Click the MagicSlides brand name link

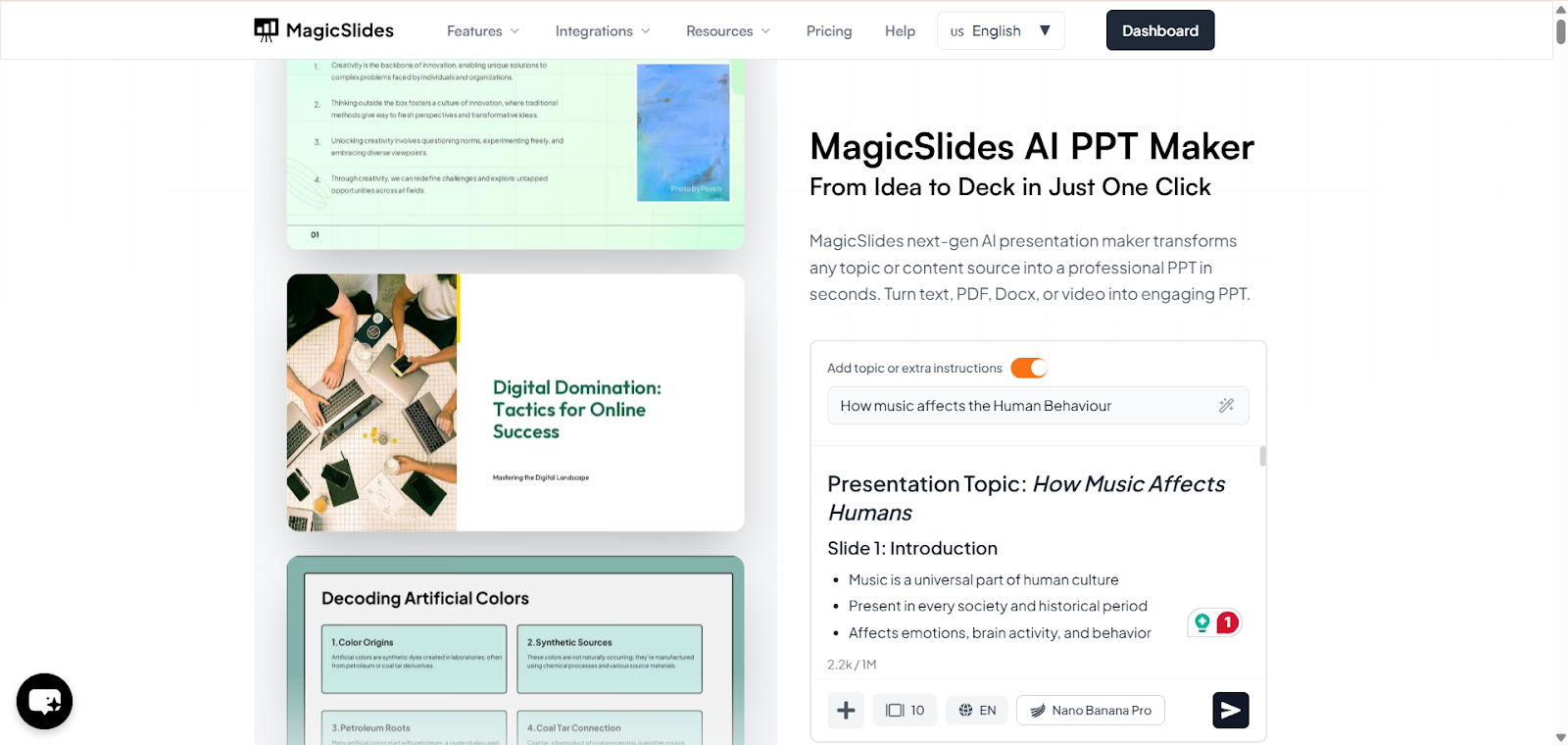[x=340, y=30]
